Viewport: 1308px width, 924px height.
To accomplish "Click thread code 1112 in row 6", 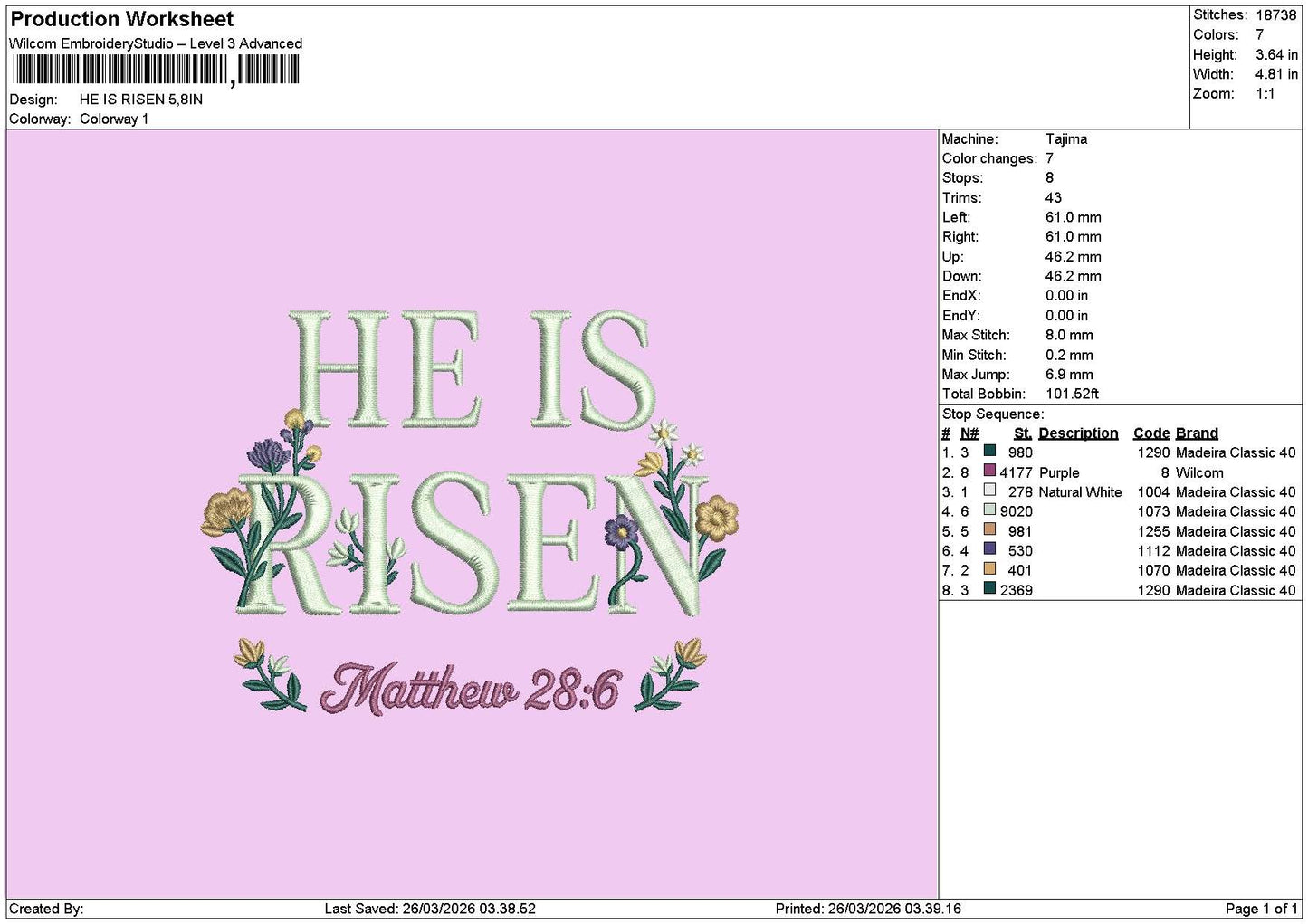I will pyautogui.click(x=1153, y=550).
